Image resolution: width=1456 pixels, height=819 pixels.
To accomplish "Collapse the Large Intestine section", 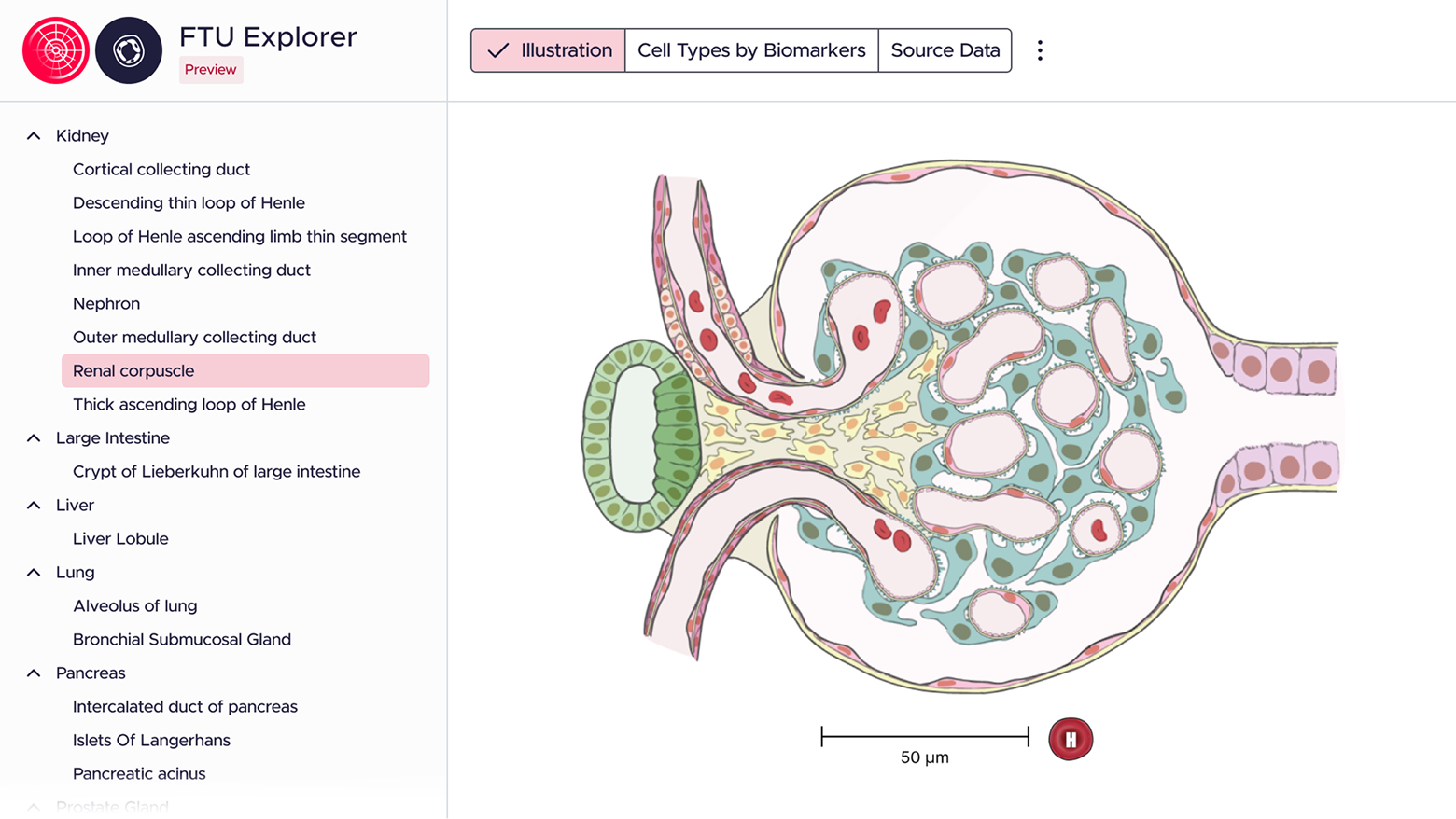I will [x=34, y=438].
